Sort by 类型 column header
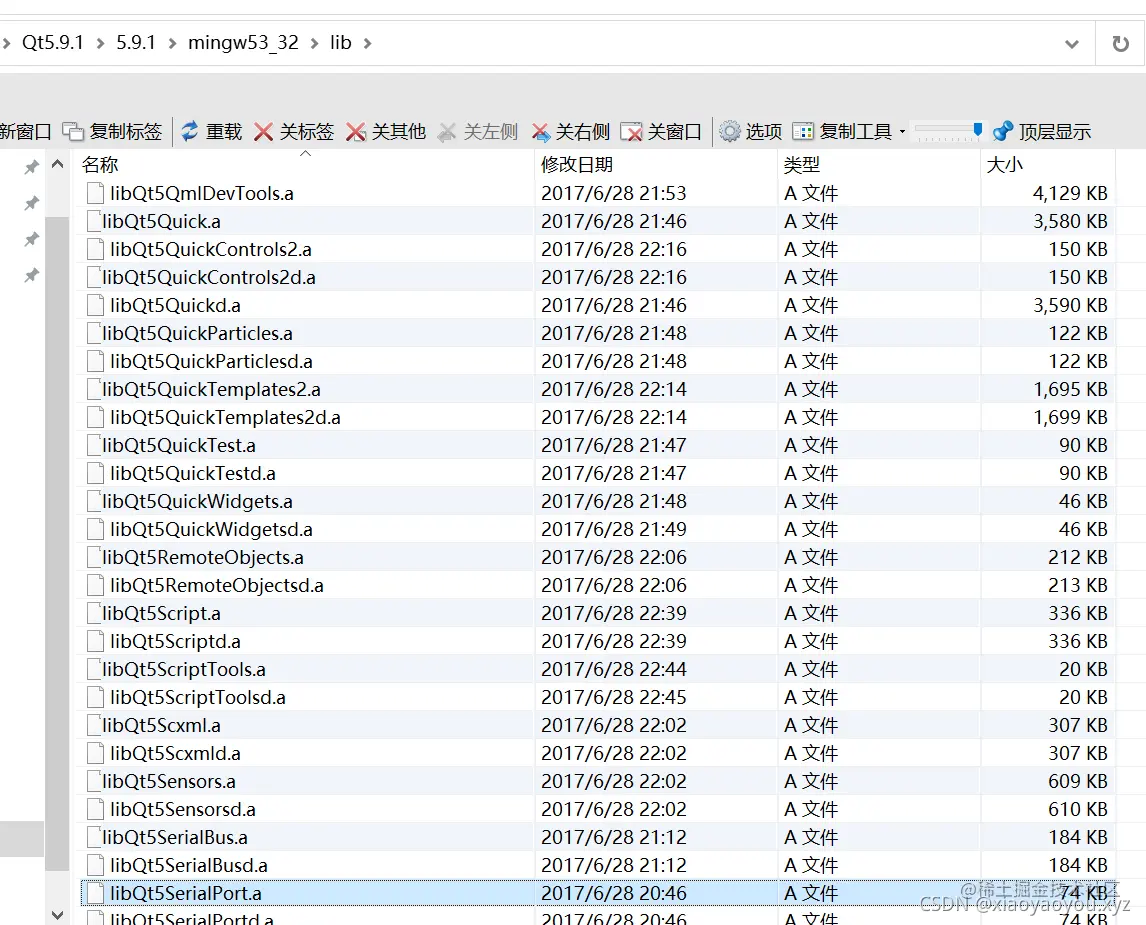Viewport: 1146px width, 925px height. tap(879, 164)
